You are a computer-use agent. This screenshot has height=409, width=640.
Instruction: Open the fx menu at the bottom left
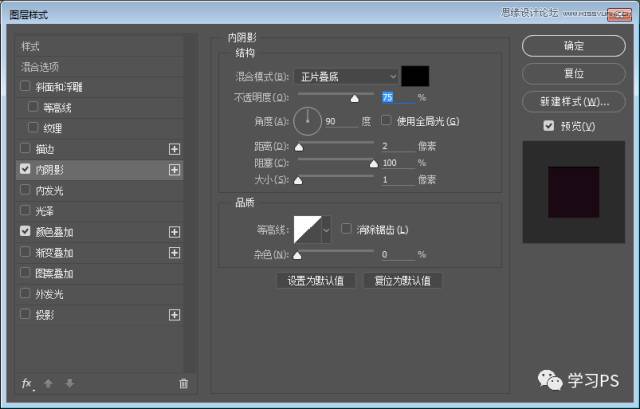coord(27,383)
